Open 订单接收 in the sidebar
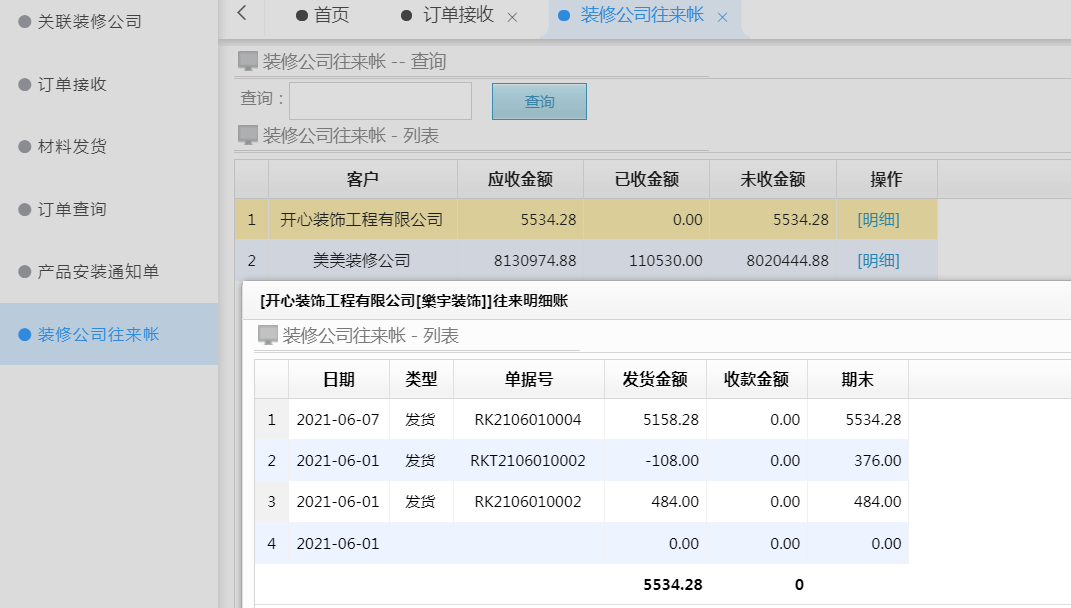Viewport: 1071px width, 608px height. click(72, 84)
